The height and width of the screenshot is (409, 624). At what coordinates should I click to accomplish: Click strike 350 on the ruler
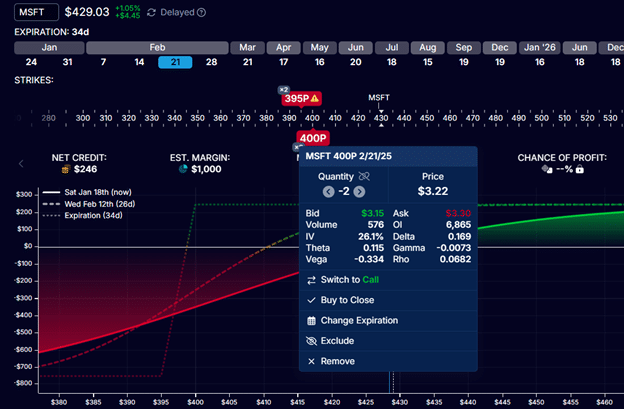click(197, 118)
